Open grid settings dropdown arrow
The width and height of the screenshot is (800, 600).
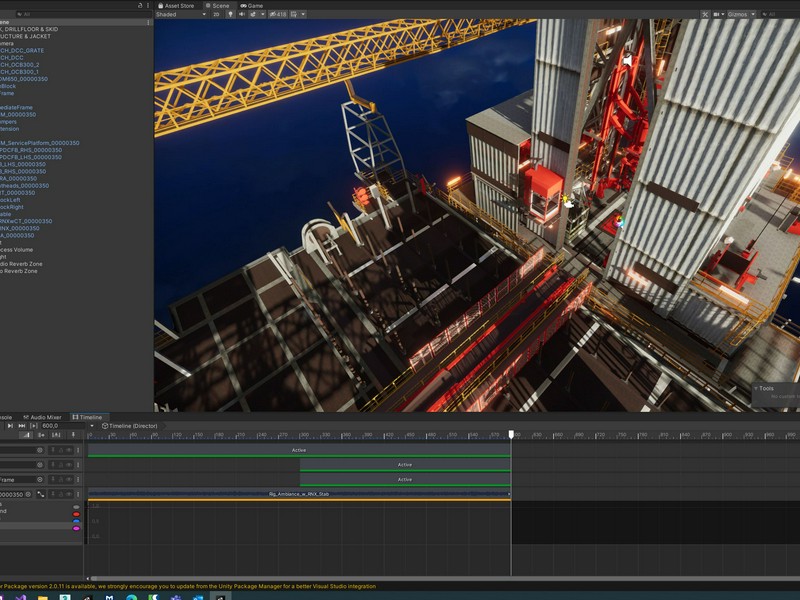(303, 14)
